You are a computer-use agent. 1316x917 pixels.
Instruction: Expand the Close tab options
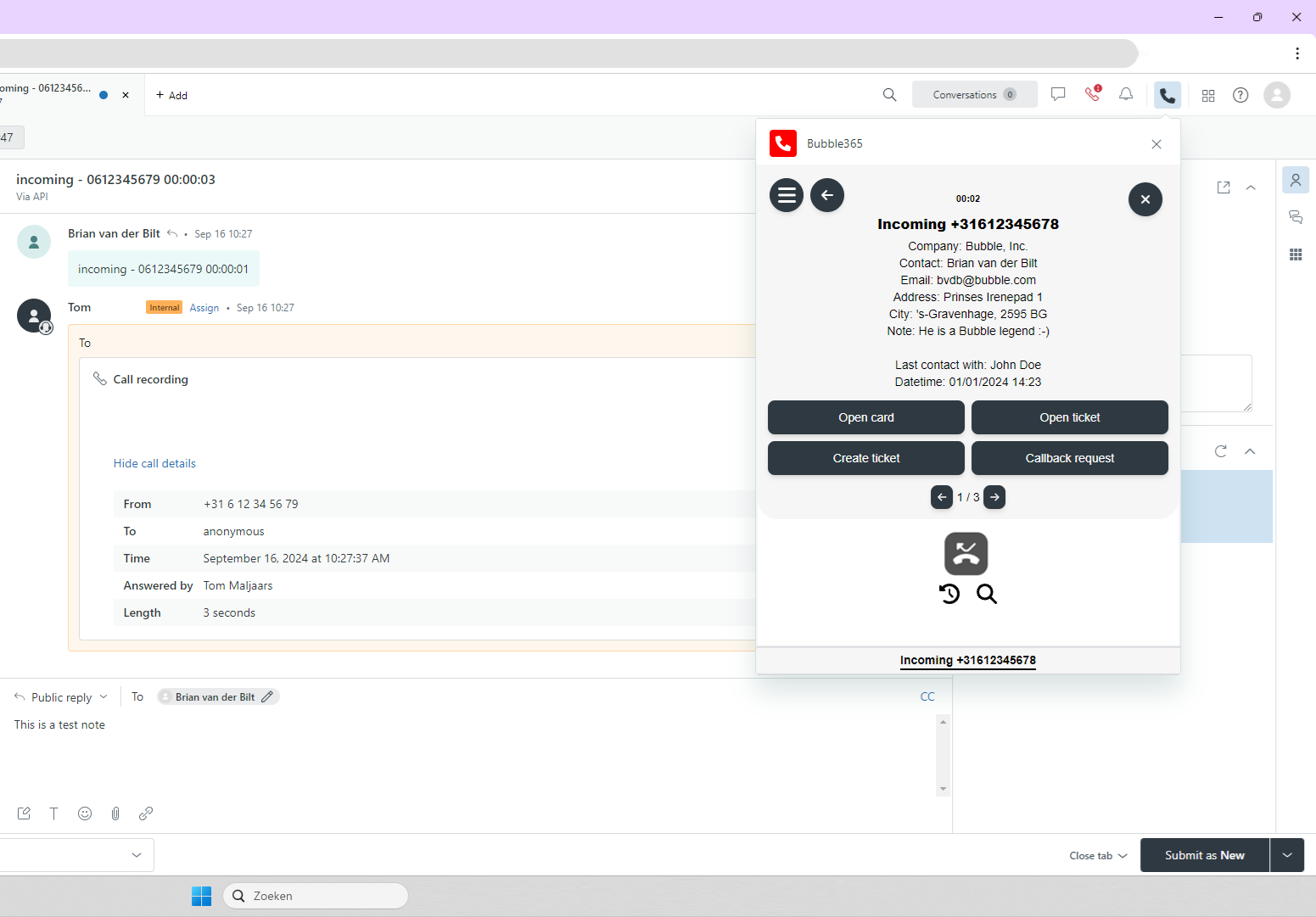point(1098,856)
